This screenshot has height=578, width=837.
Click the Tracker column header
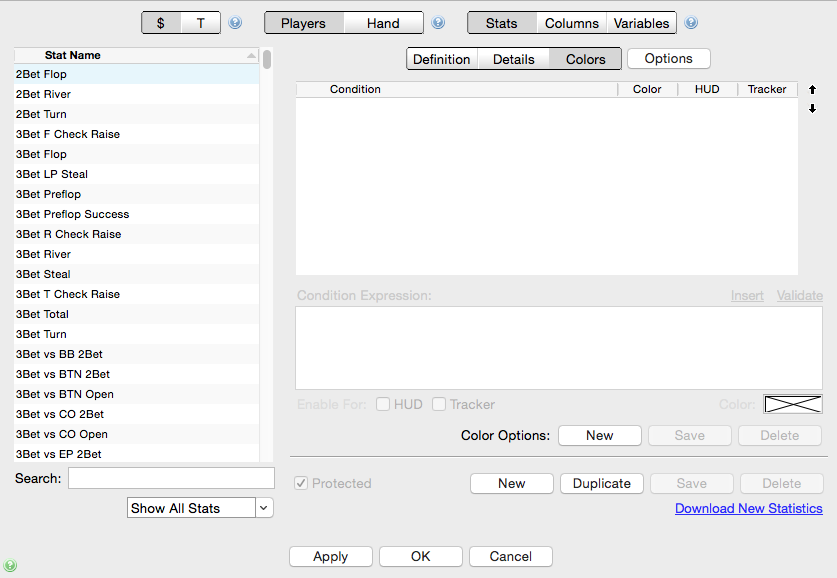point(767,89)
